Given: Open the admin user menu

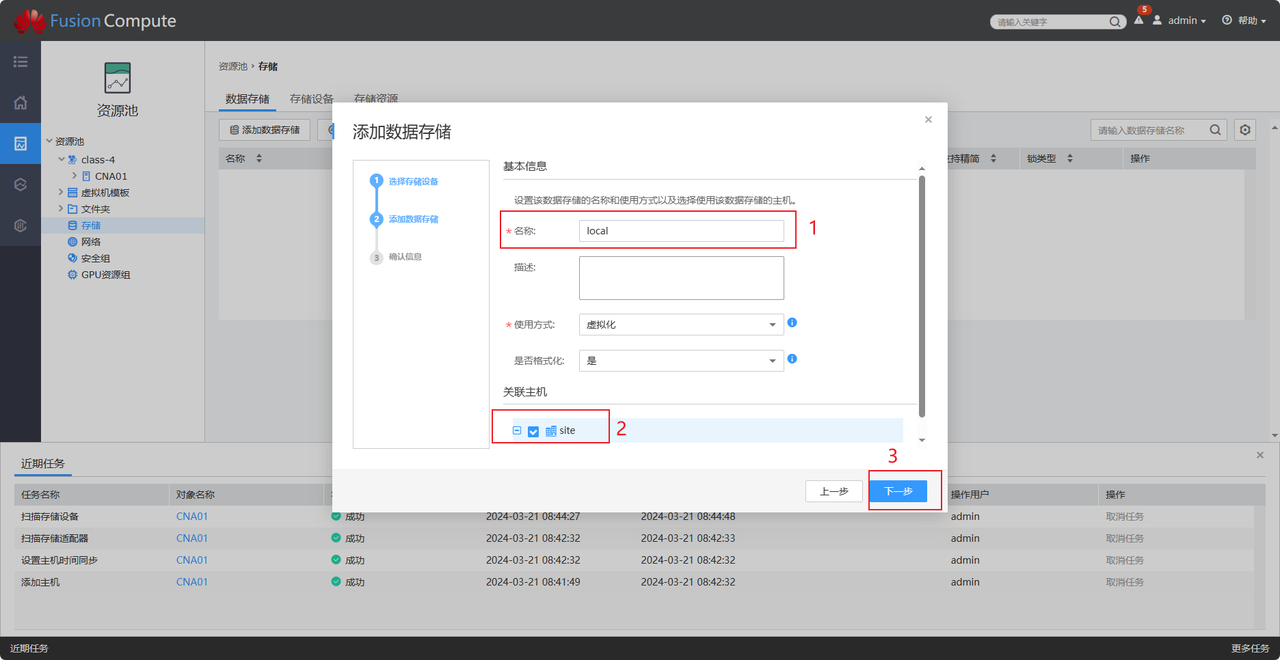Looking at the screenshot, I should point(1180,21).
